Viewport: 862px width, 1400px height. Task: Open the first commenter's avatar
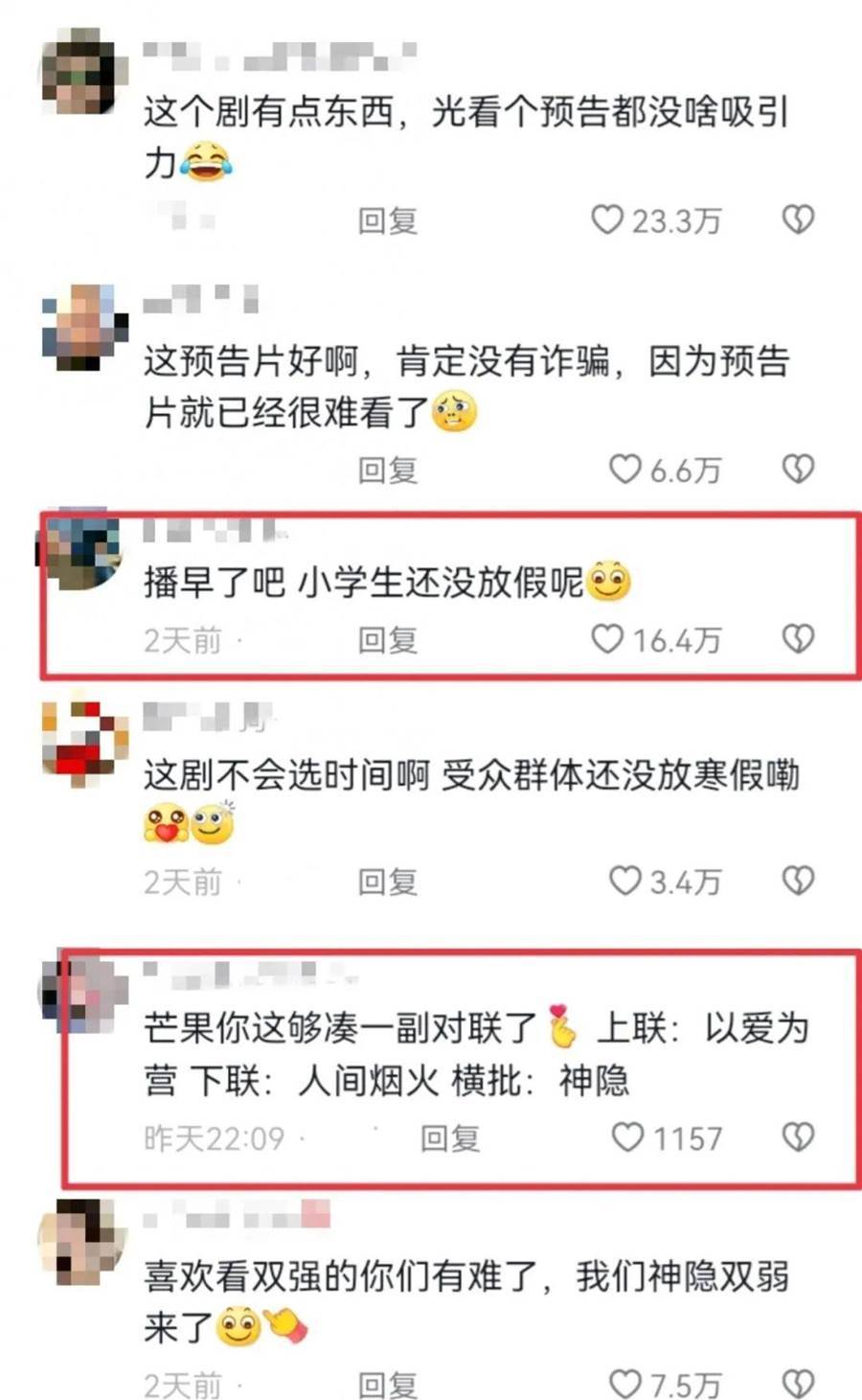pyautogui.click(x=84, y=71)
